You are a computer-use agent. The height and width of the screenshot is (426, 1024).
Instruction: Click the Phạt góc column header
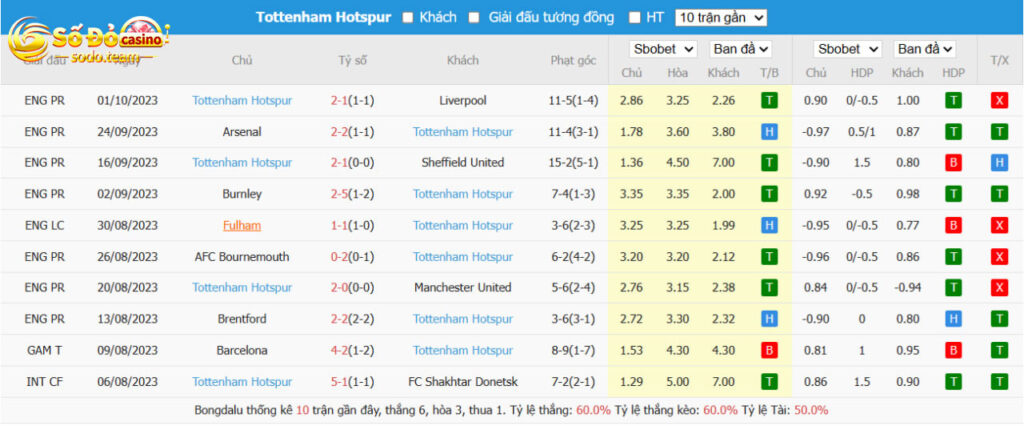tap(573, 60)
